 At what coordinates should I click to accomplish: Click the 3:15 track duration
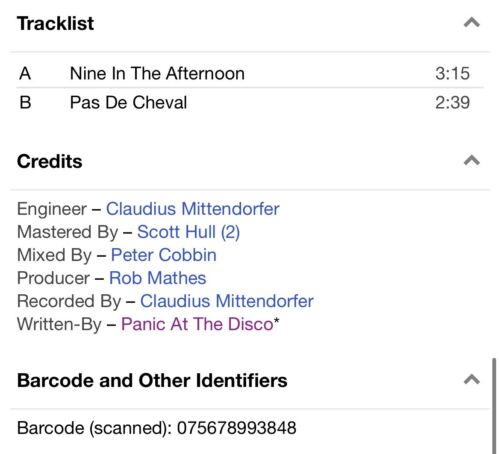pyautogui.click(x=452, y=73)
